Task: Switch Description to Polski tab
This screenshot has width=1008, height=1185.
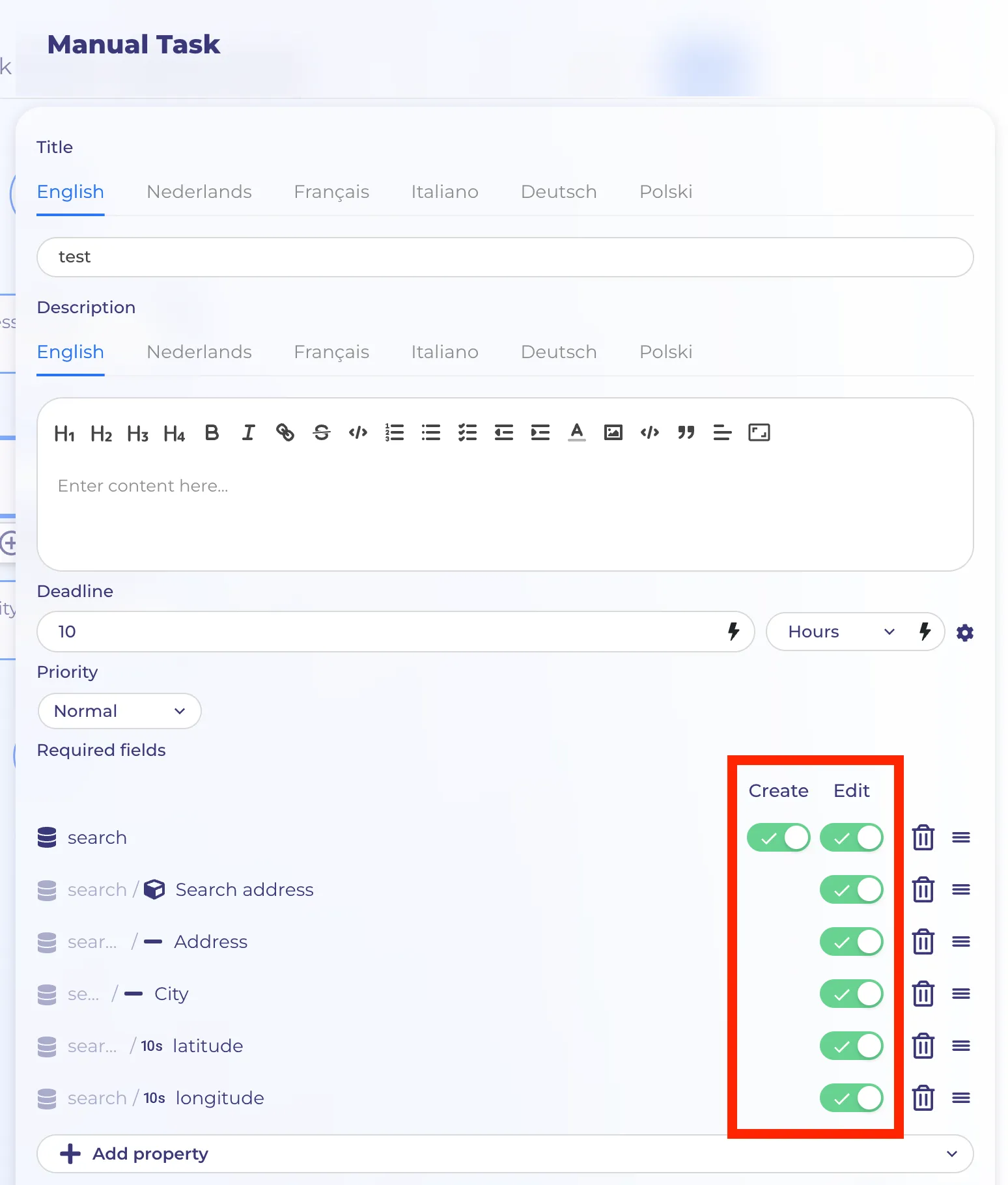Action: 665,352
